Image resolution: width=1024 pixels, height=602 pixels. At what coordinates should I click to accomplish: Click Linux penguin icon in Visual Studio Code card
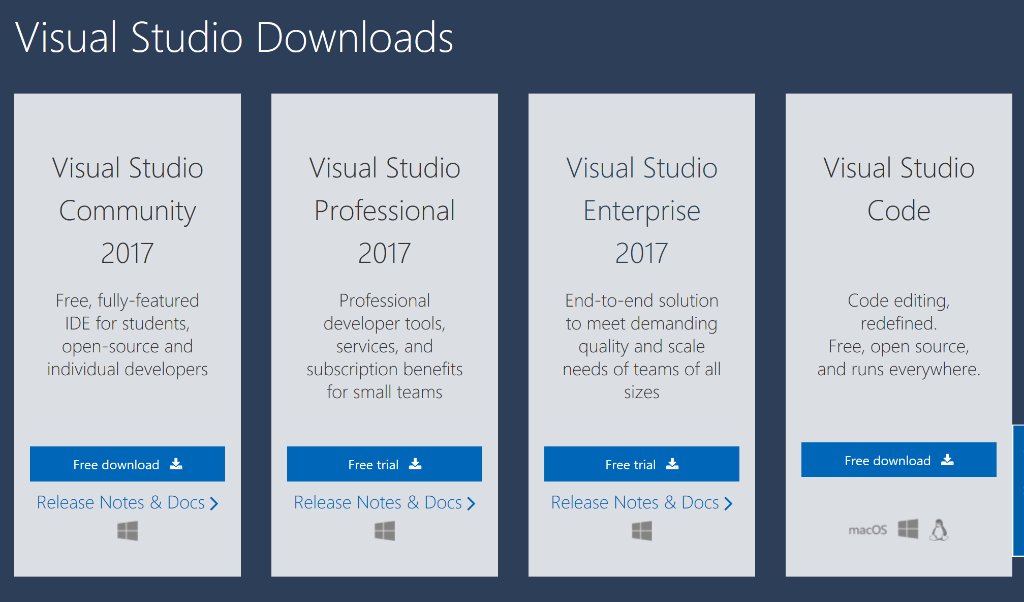click(x=939, y=530)
